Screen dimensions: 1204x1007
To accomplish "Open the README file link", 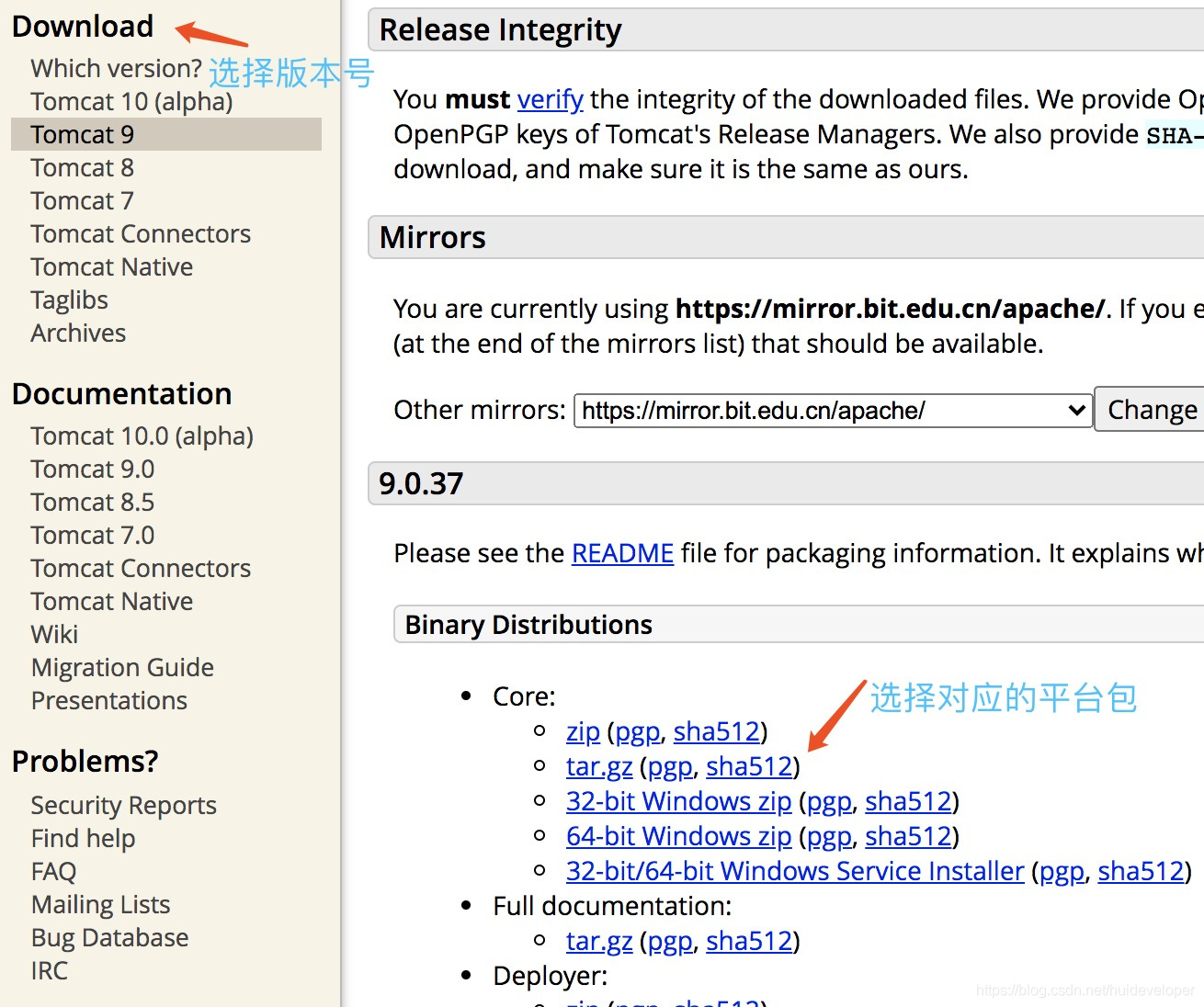I will (622, 553).
